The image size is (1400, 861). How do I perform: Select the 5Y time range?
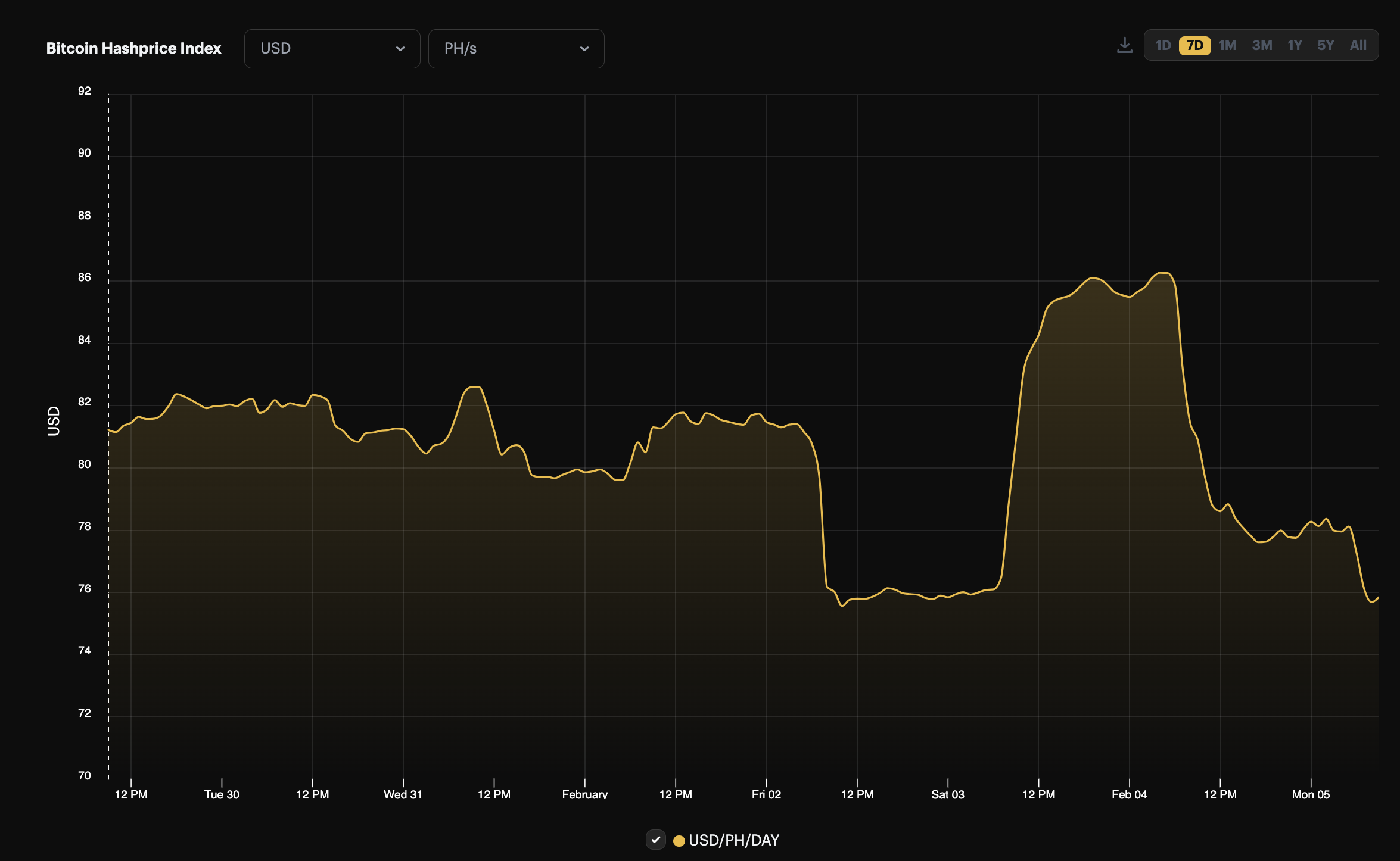1326,45
